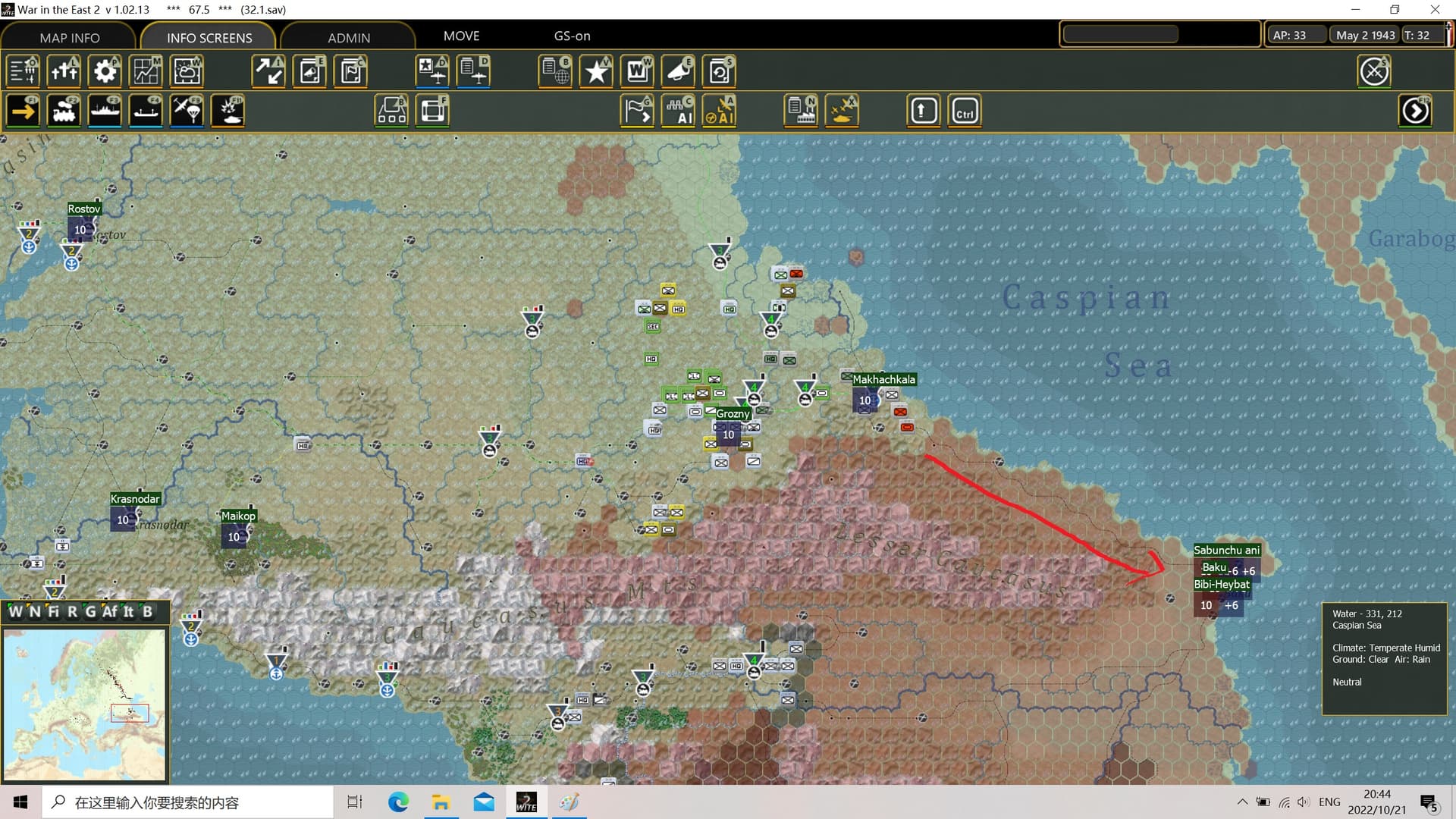Toggle the N minimap filter
This screenshot has height=819, width=1456.
[x=35, y=611]
